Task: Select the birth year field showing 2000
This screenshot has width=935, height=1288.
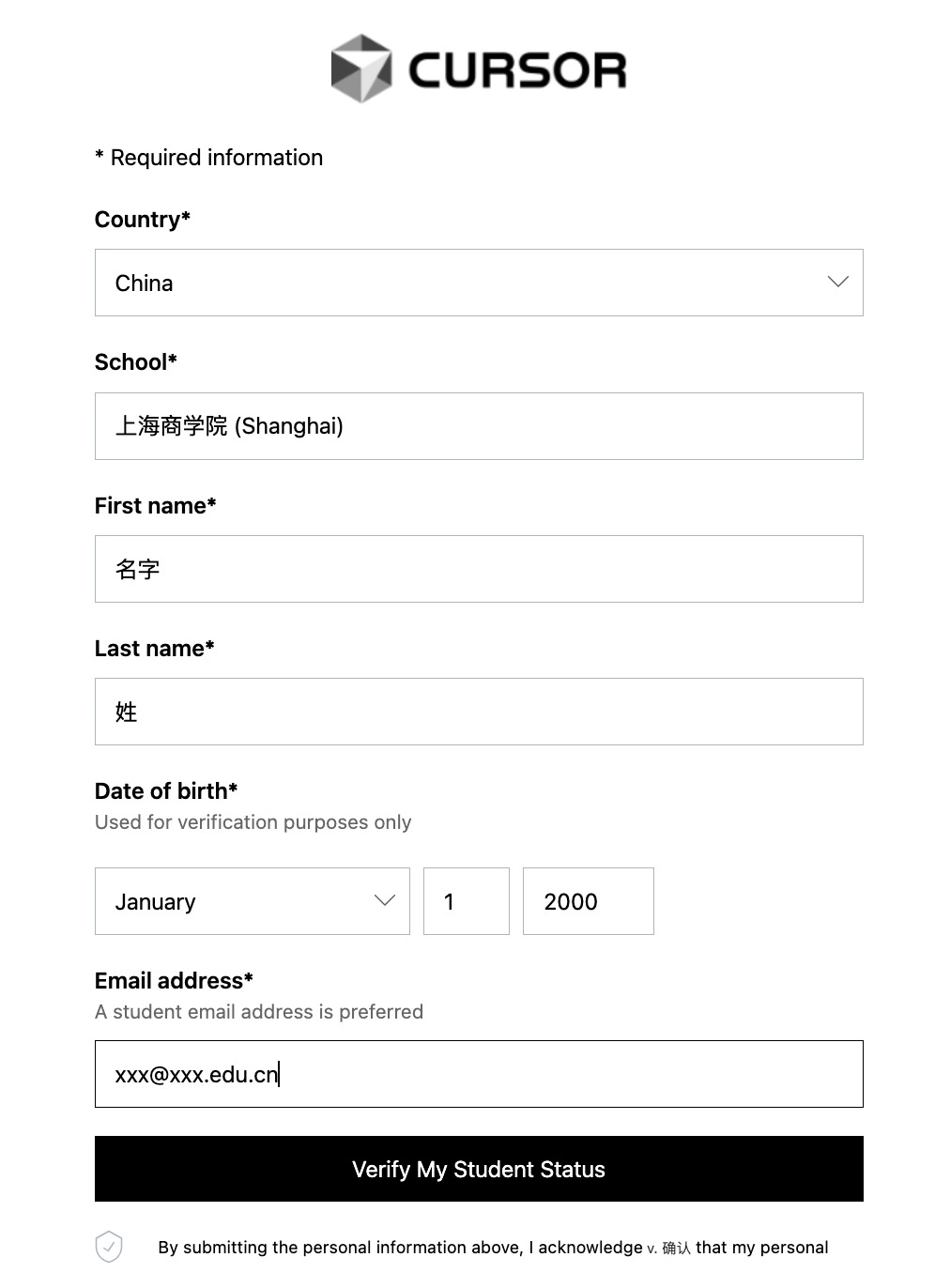Action: (x=589, y=901)
